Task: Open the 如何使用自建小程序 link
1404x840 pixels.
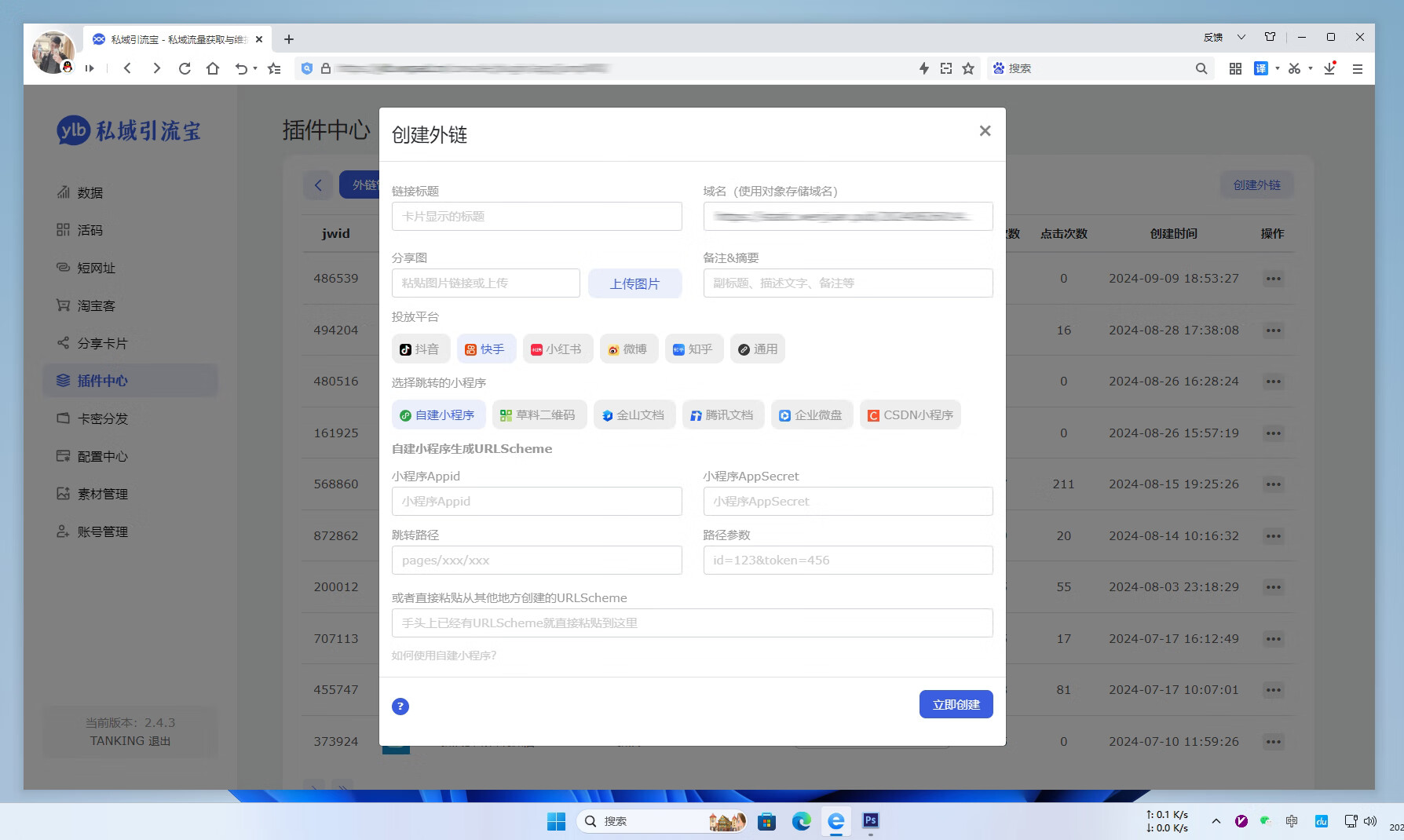Action: (444, 655)
